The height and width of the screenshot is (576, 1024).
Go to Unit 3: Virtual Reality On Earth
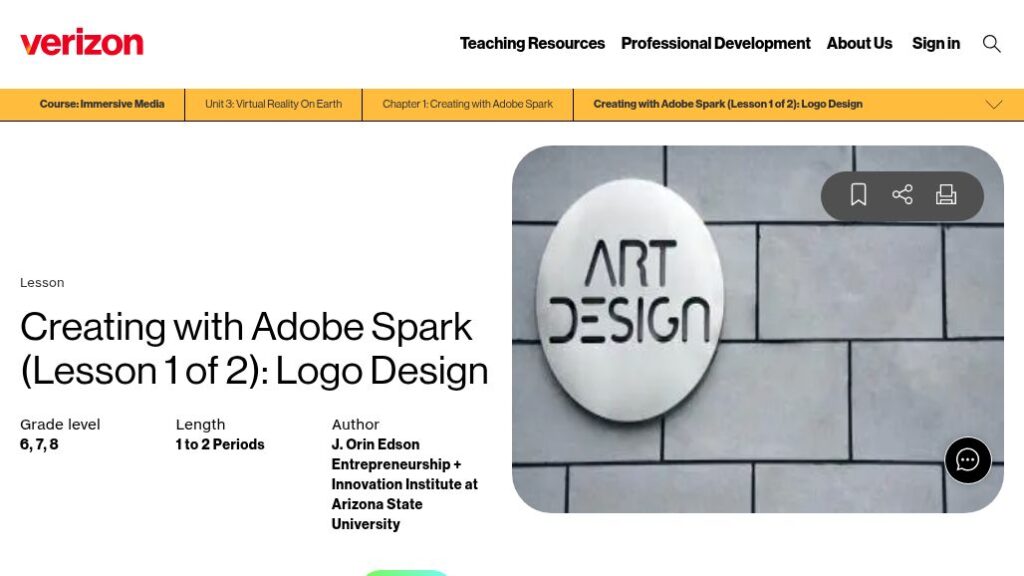(273, 104)
